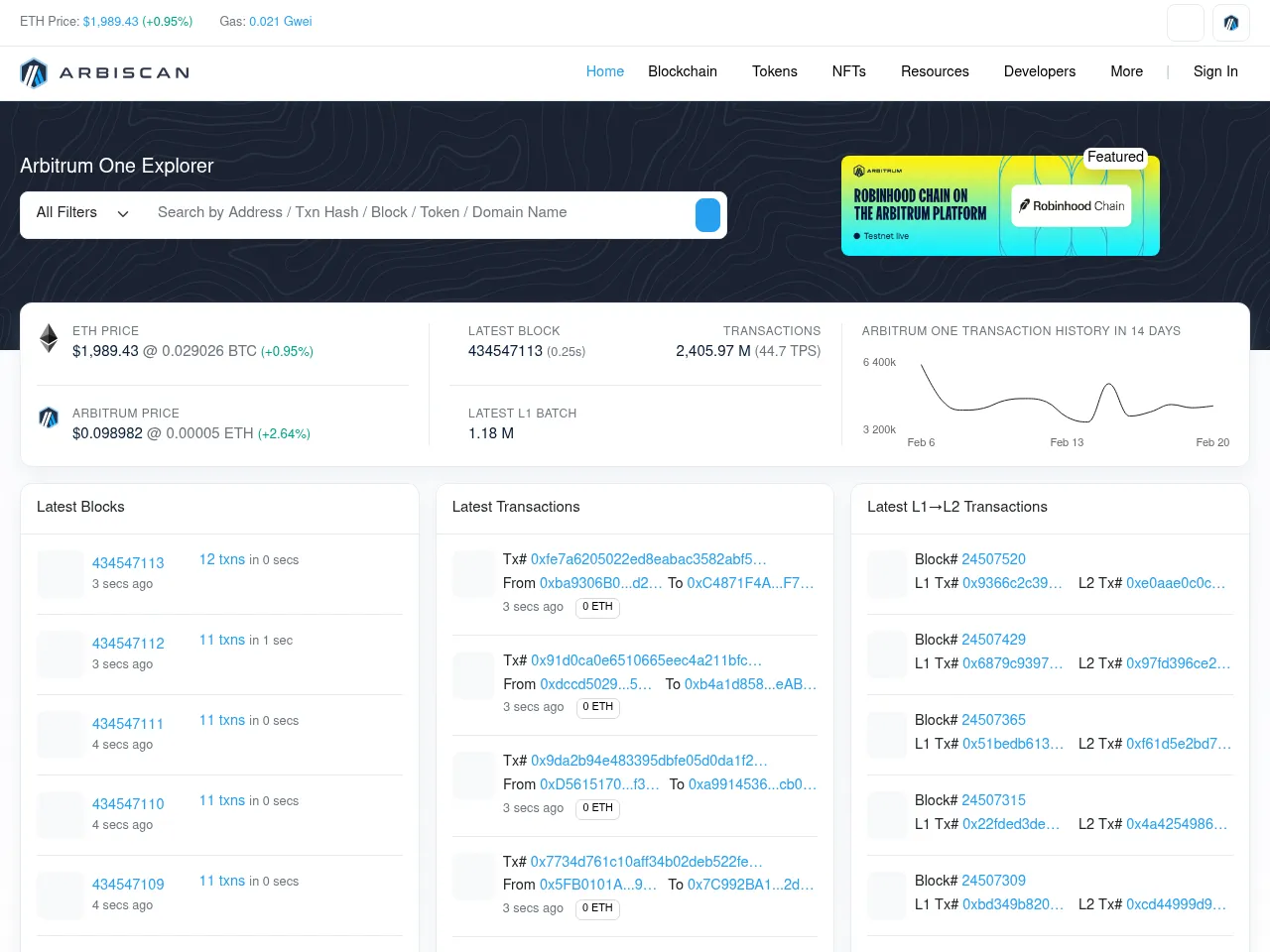Click the Sign In link

pyautogui.click(x=1215, y=71)
